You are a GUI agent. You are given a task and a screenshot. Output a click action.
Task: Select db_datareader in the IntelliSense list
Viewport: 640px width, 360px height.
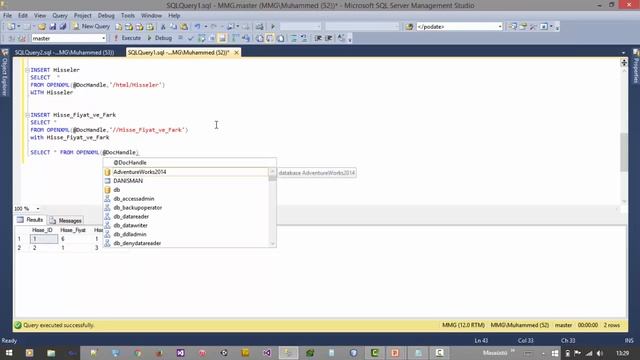186,217
